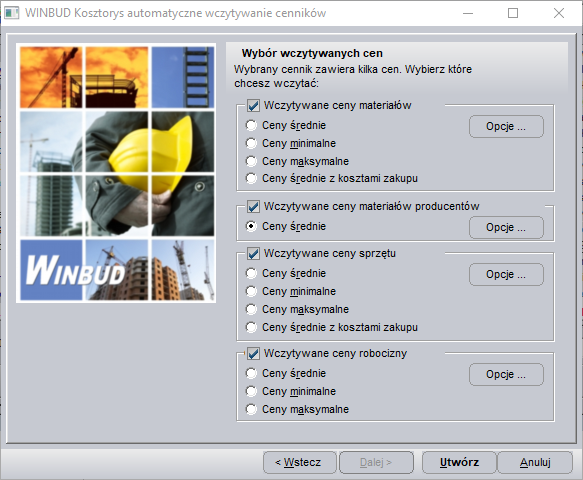Screen dimensions: 583x480
Task: Go back with the Wstecz button
Action: (300, 462)
